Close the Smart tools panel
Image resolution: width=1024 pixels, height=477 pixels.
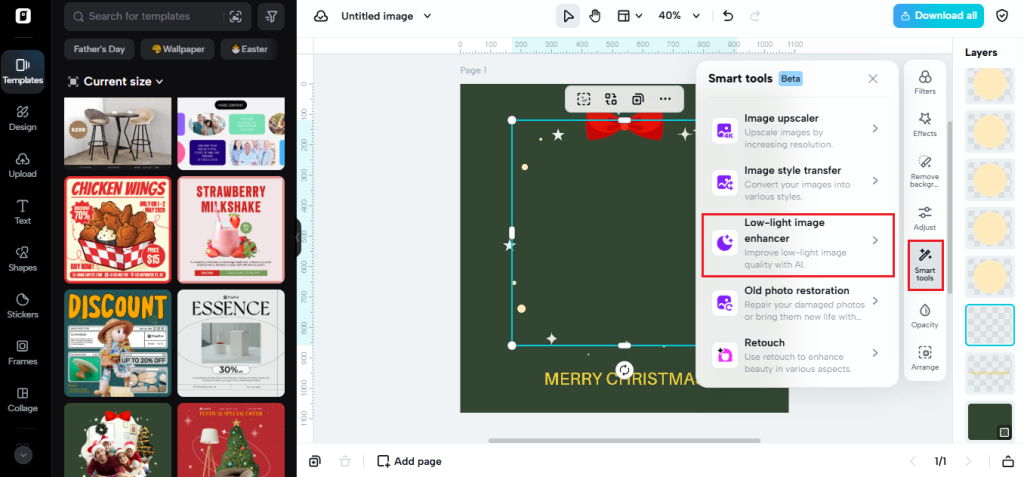click(x=873, y=78)
